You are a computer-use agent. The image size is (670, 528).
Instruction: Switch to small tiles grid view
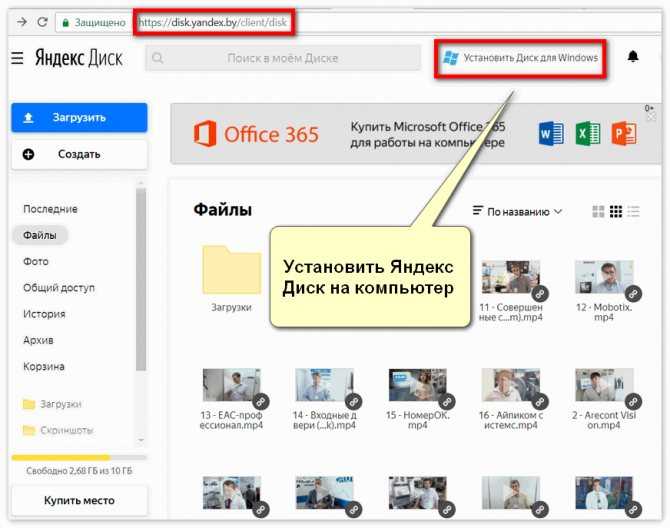tap(616, 211)
